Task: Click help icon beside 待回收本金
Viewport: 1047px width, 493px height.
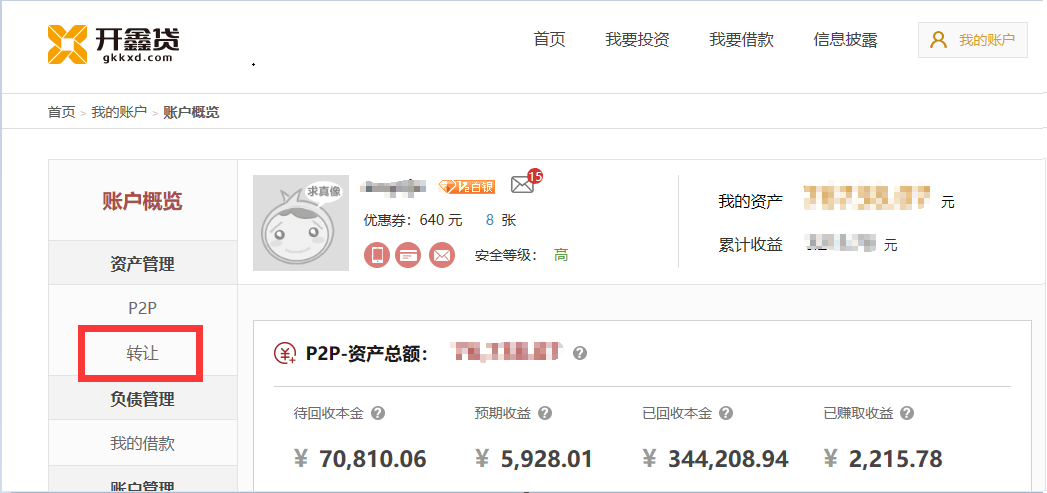Action: tap(379, 413)
